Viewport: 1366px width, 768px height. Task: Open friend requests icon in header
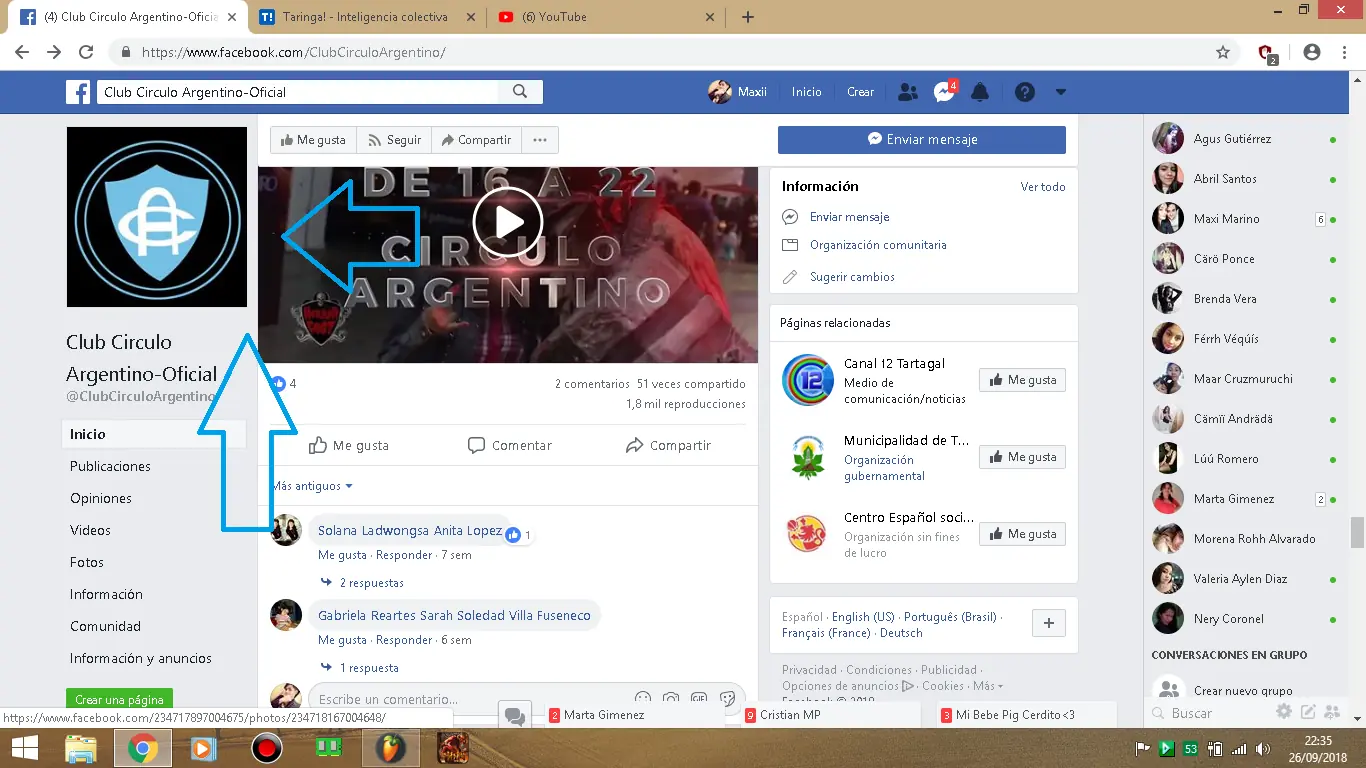(908, 92)
